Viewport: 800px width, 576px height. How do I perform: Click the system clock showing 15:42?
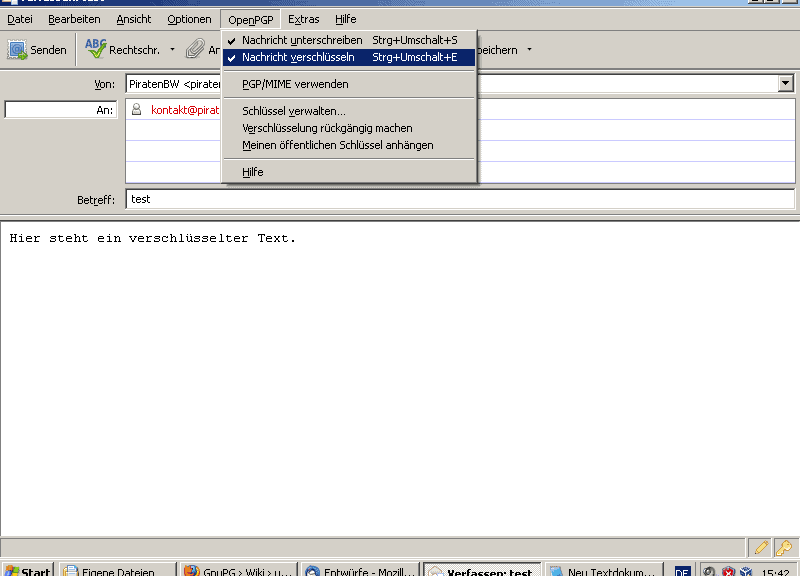coord(775,572)
